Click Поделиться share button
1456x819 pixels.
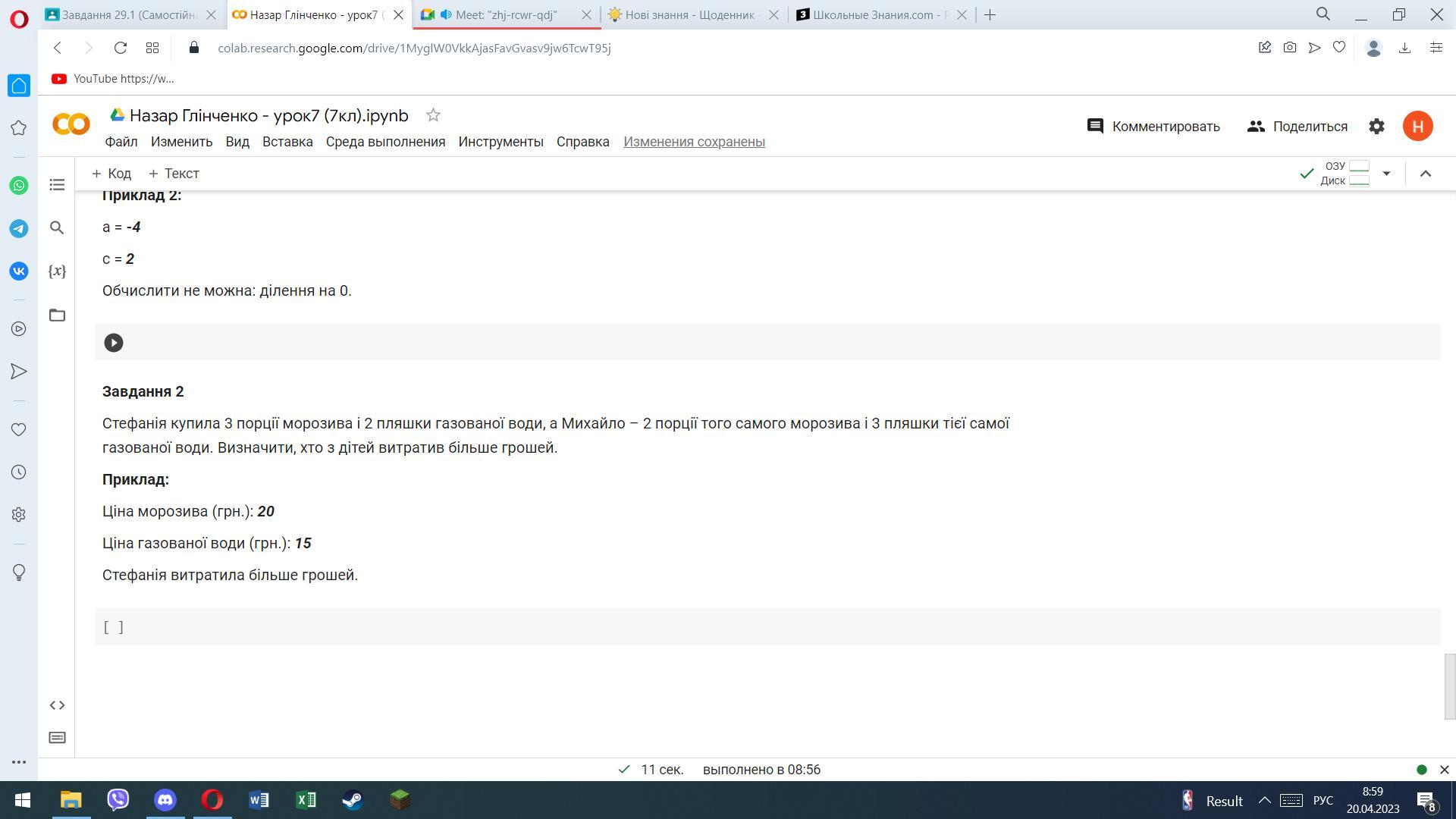pos(1298,127)
